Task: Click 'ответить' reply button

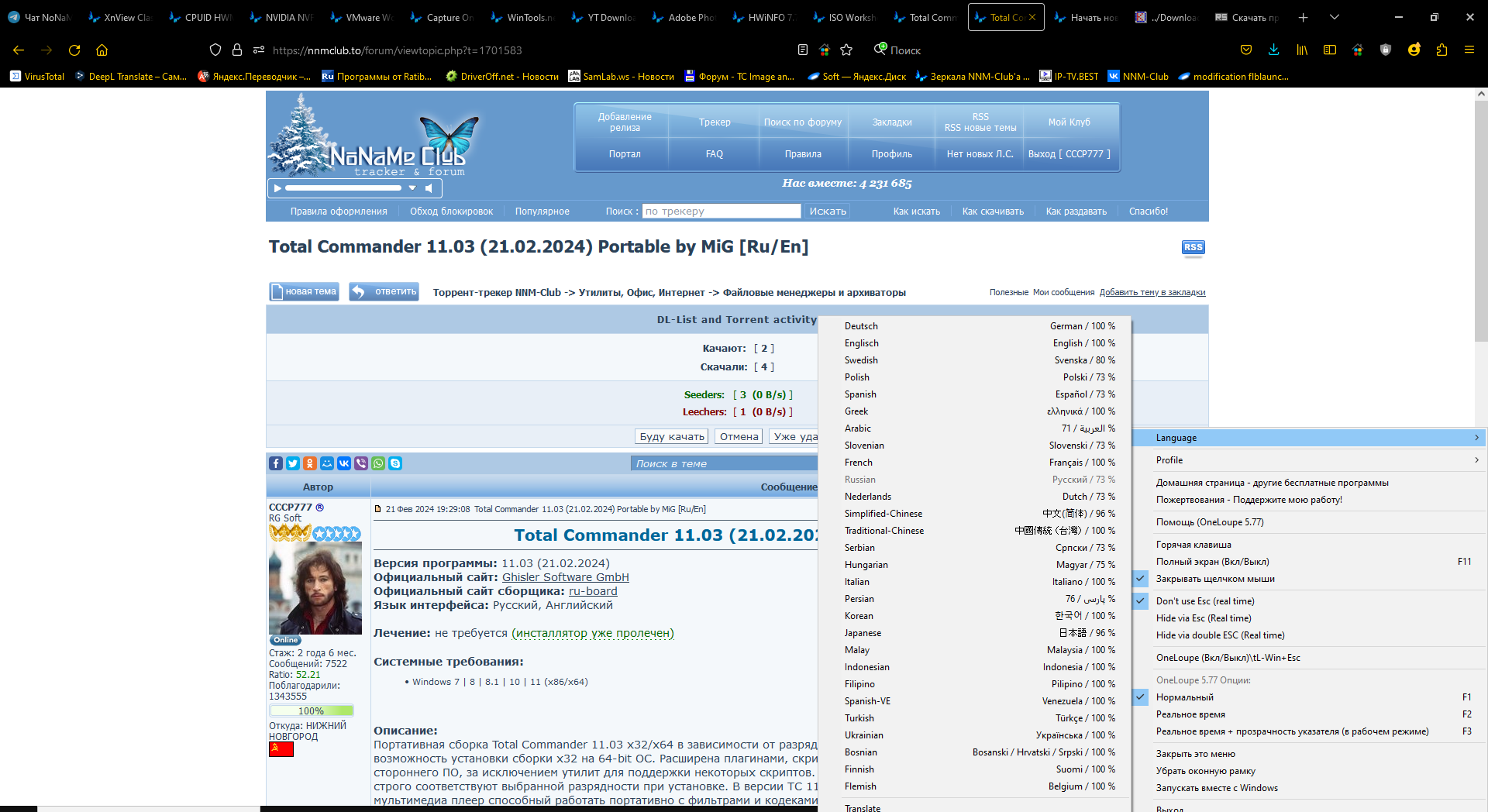Action: coord(384,291)
